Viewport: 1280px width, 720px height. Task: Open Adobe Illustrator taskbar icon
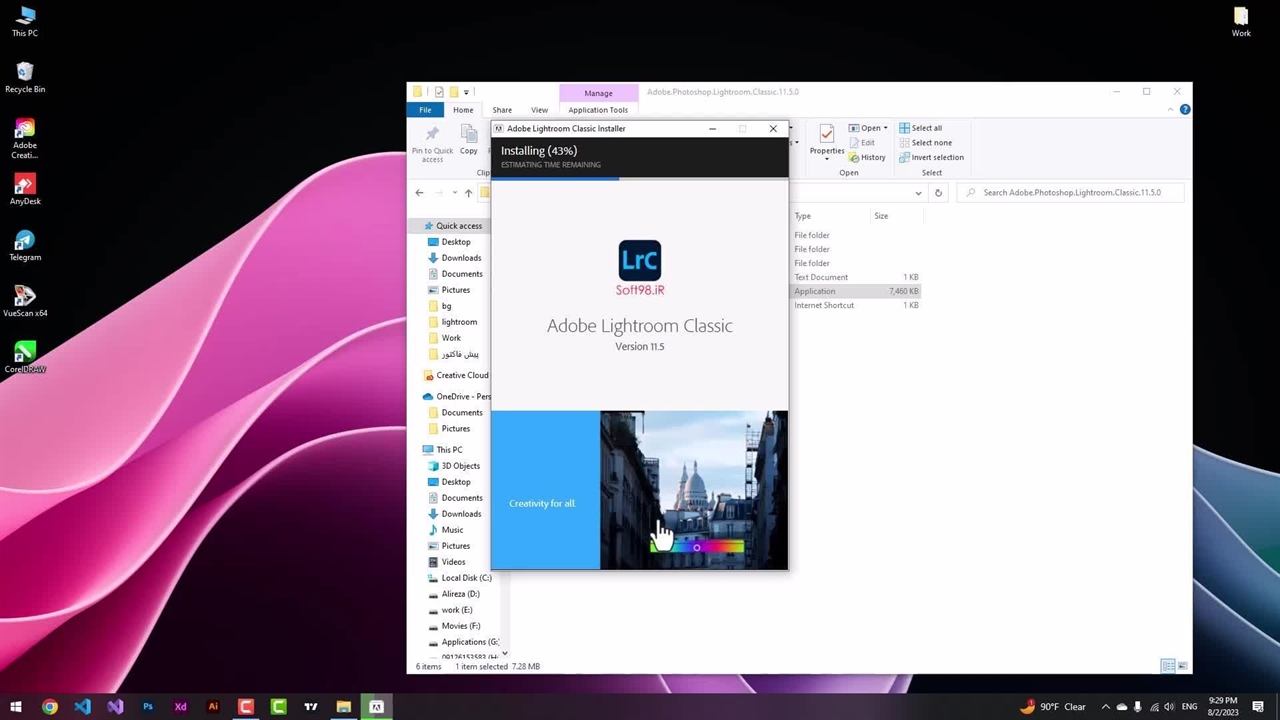coord(213,707)
